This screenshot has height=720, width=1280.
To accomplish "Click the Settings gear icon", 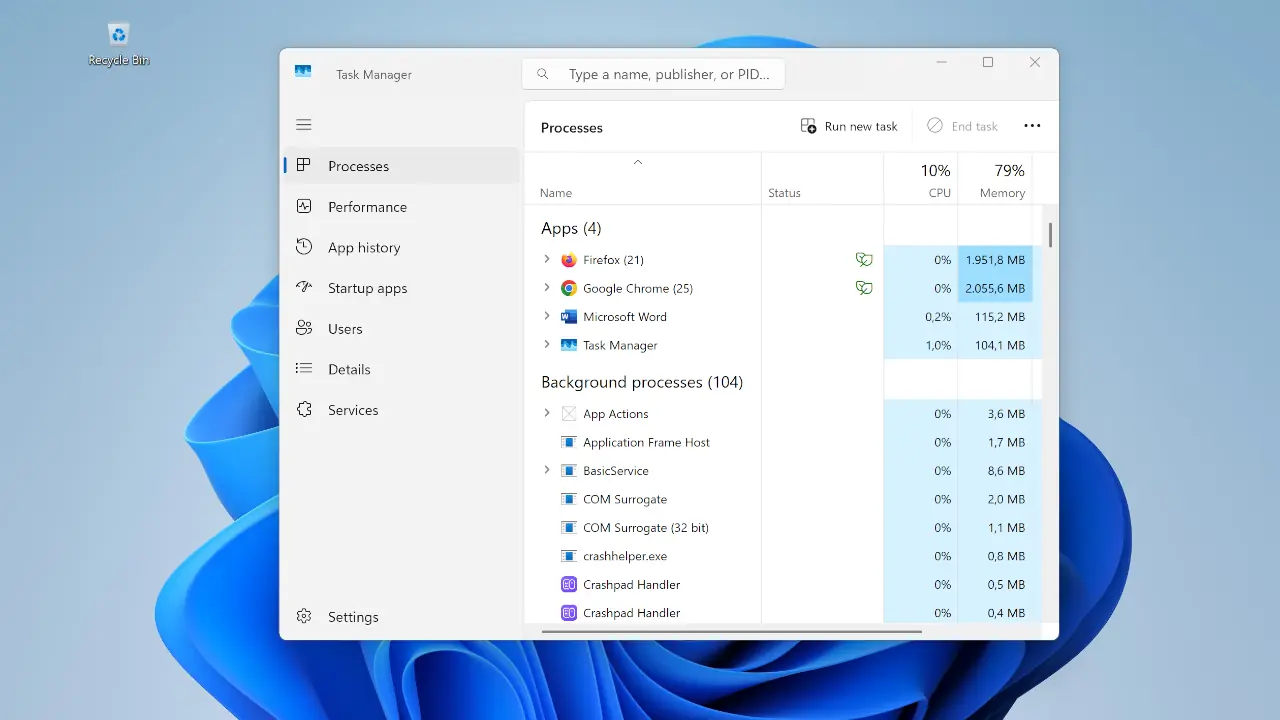I will [x=304, y=617].
